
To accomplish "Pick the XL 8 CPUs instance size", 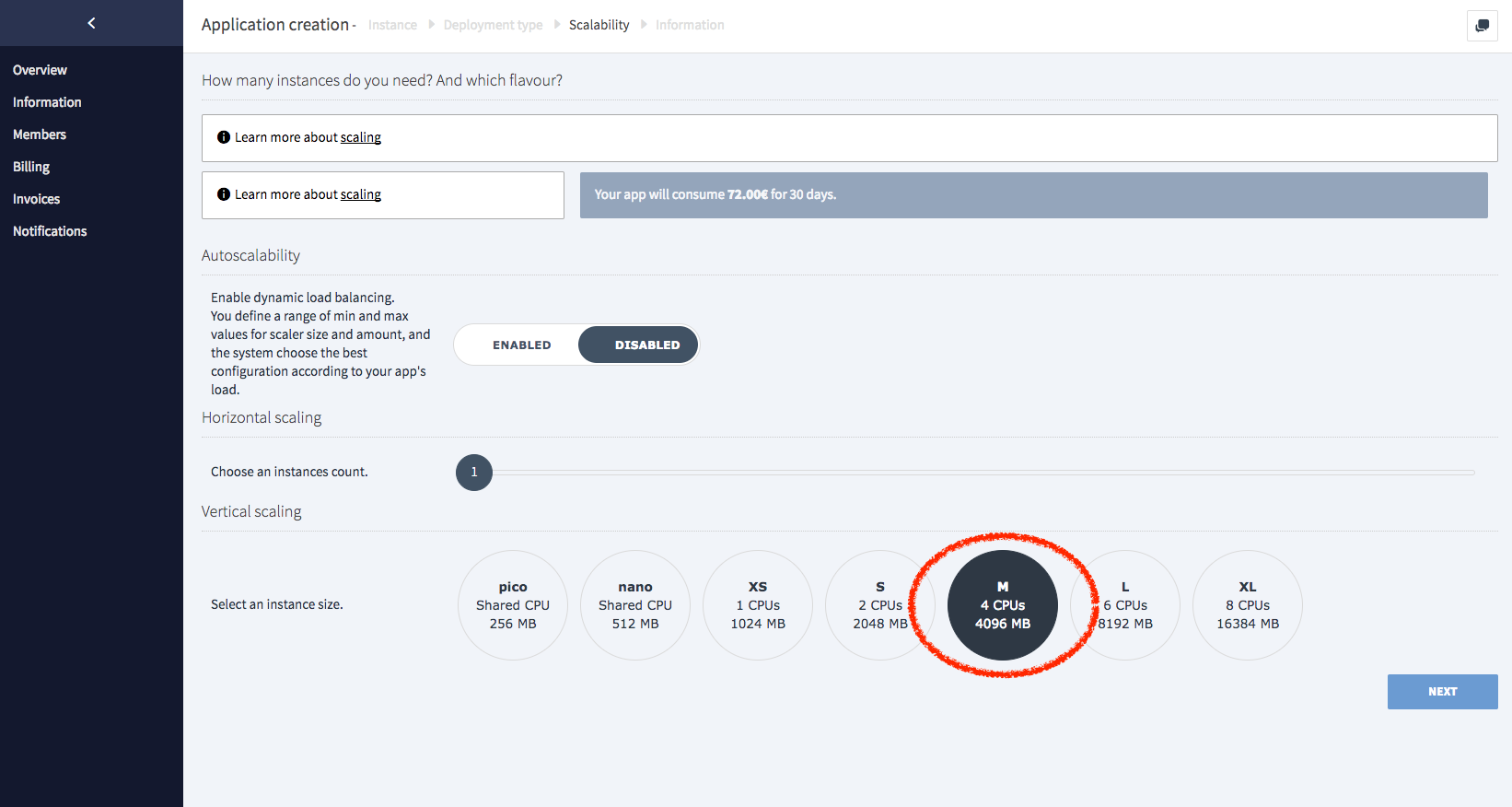I will [1248, 605].
